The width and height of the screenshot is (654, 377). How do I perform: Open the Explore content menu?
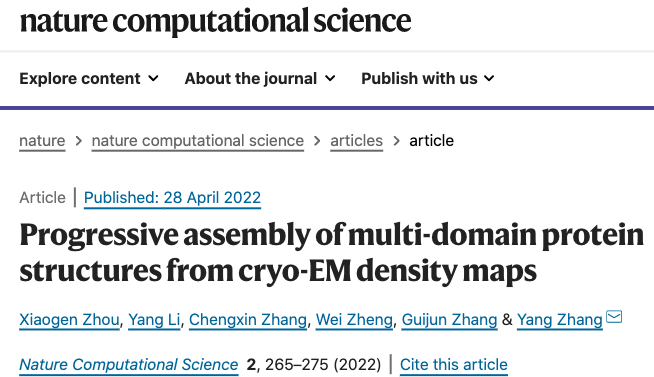tap(89, 78)
